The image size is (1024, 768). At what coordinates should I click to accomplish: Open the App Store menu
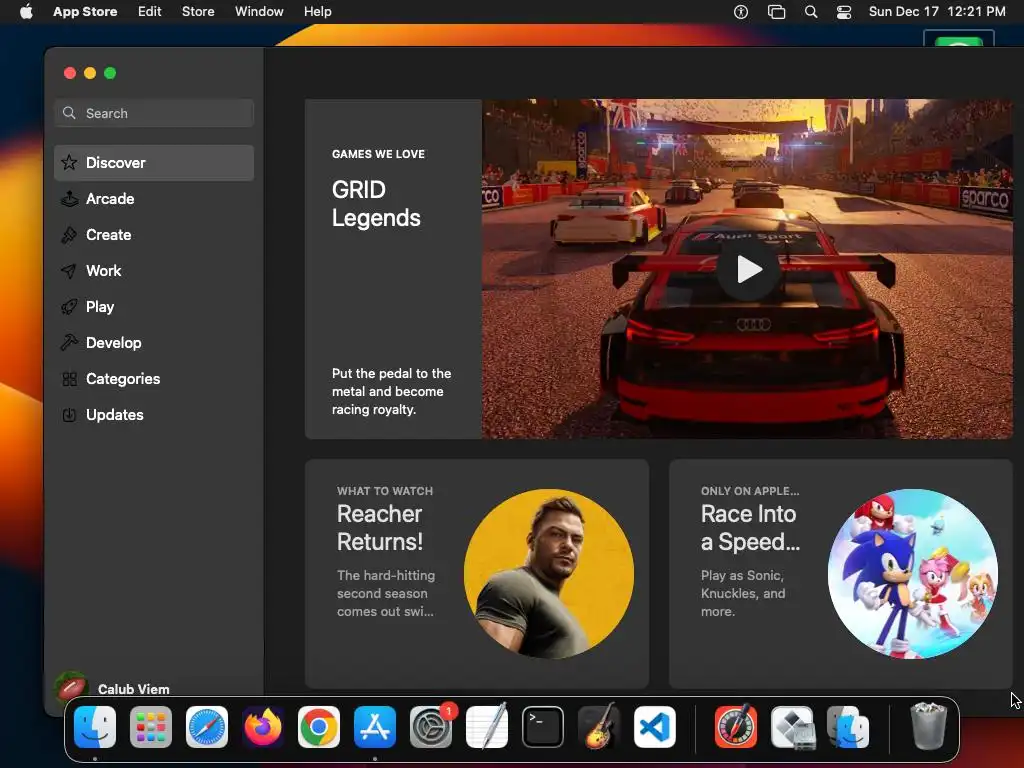click(85, 11)
